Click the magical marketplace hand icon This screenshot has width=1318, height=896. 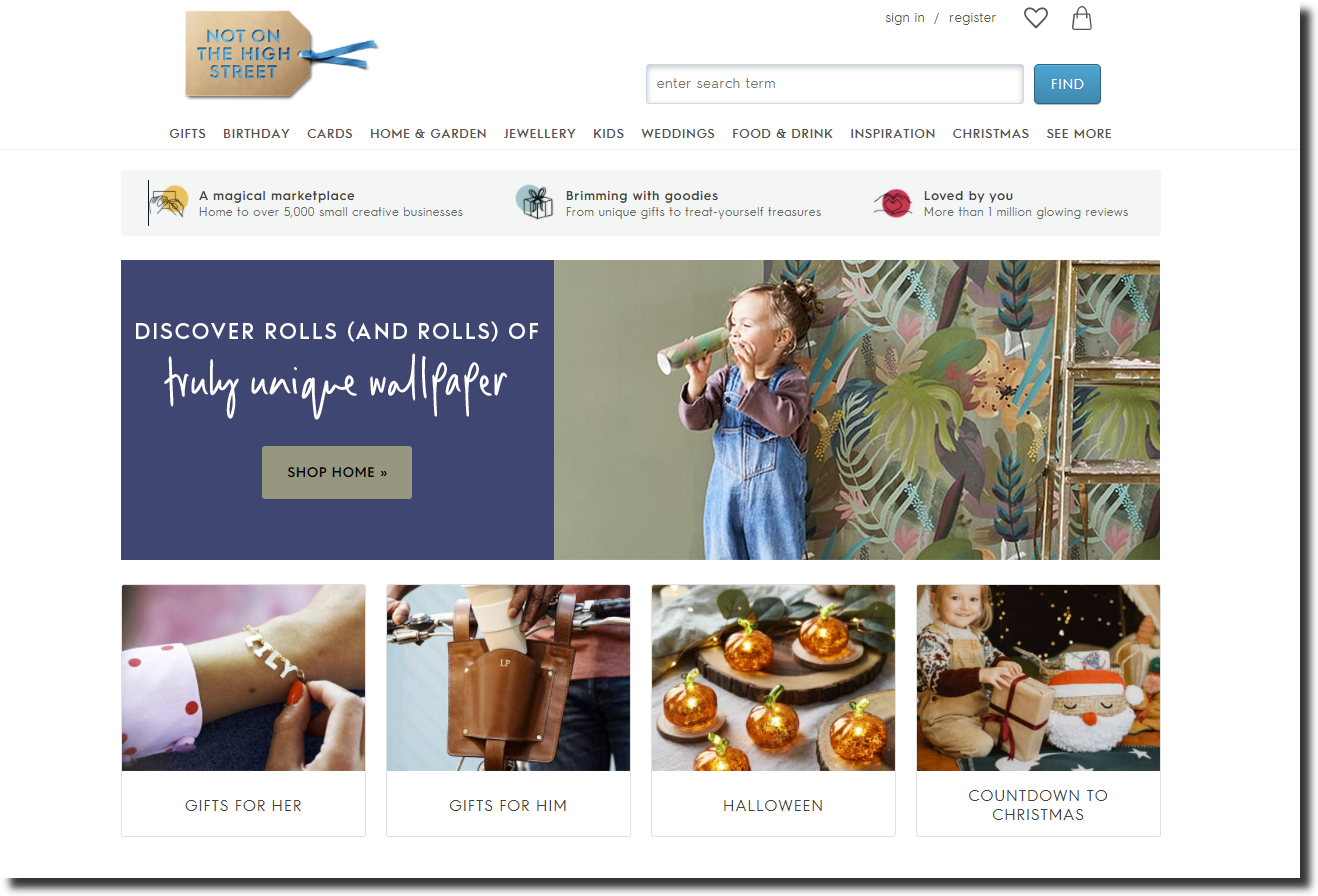pyautogui.click(x=169, y=203)
